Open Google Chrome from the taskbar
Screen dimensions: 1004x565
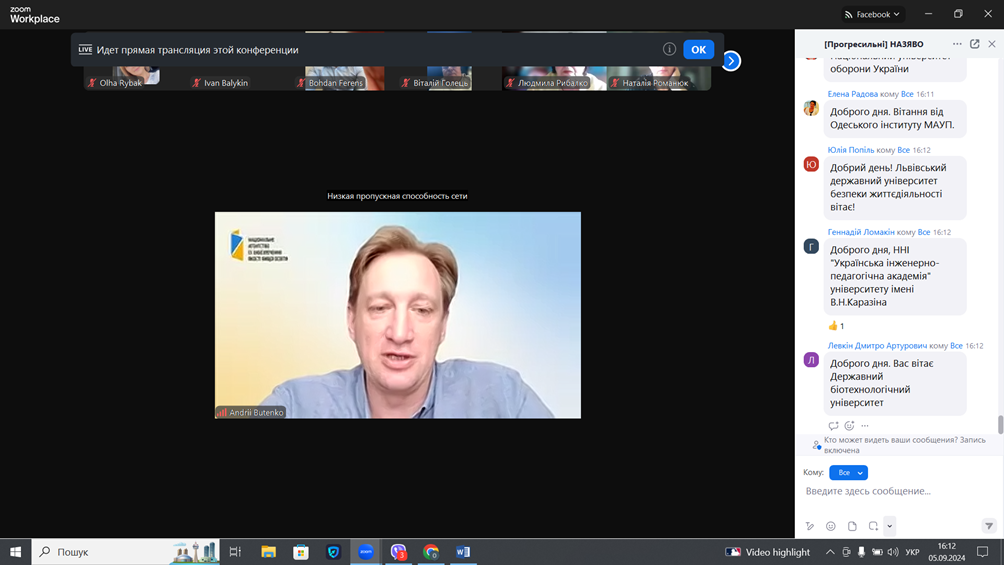coord(431,552)
